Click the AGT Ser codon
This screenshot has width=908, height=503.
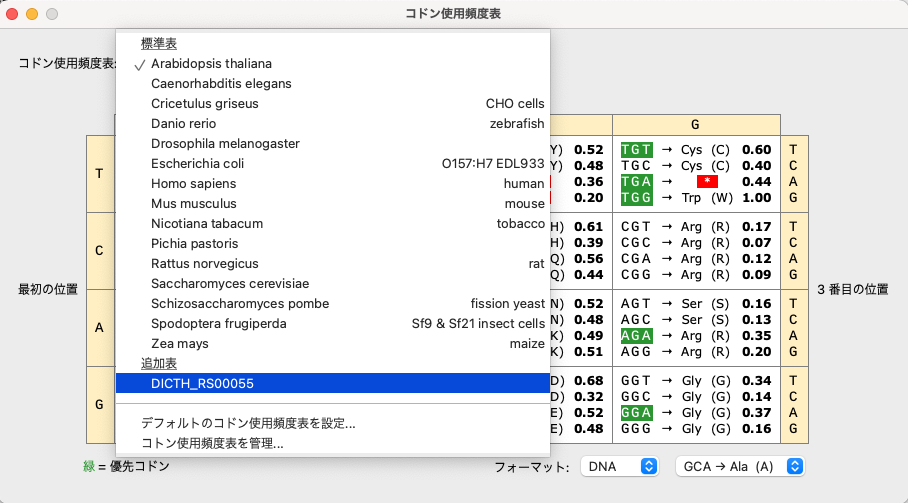click(636, 304)
